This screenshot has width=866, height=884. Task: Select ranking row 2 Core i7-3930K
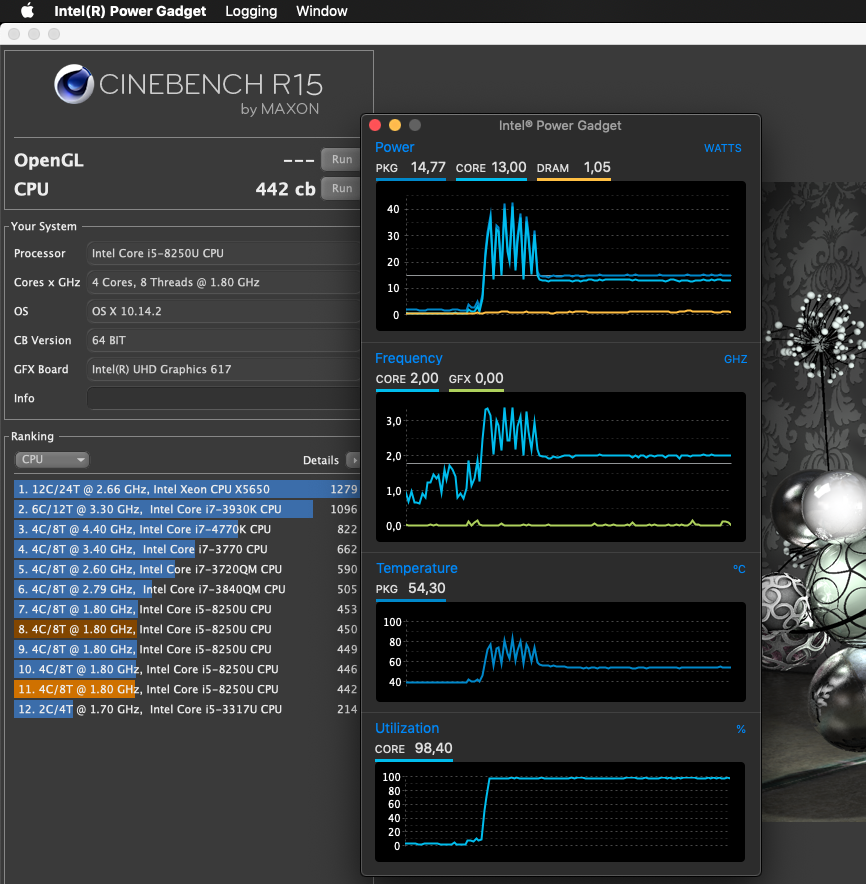click(187, 509)
